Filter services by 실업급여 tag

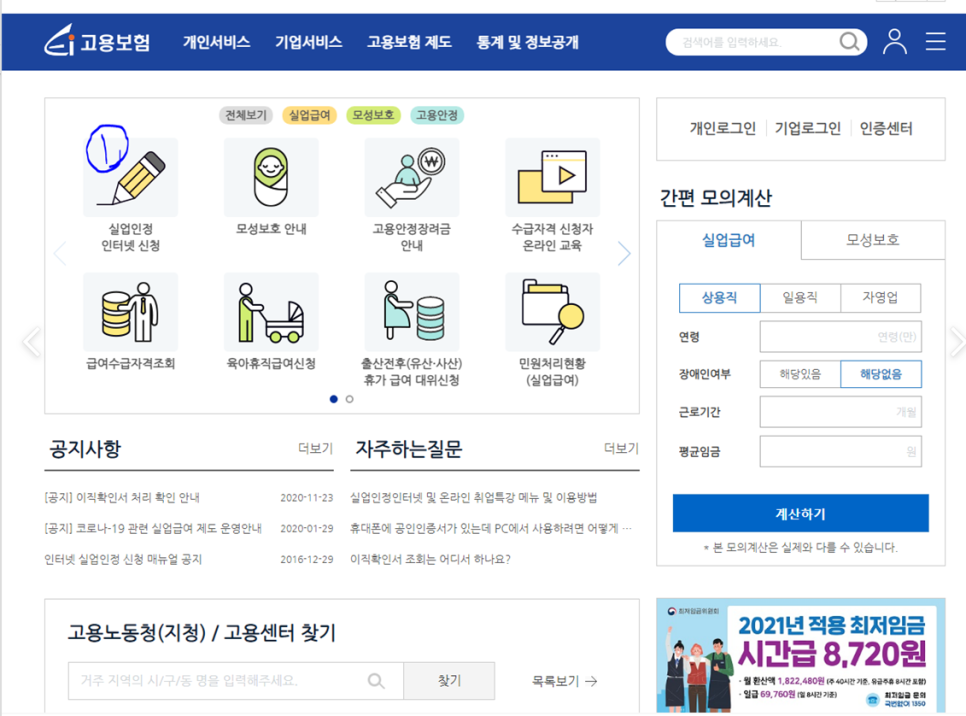tap(310, 115)
